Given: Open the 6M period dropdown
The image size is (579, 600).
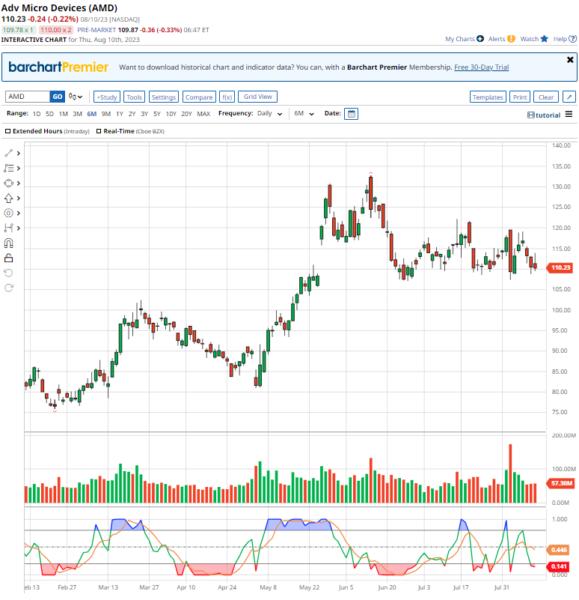Looking at the screenshot, I should [304, 114].
